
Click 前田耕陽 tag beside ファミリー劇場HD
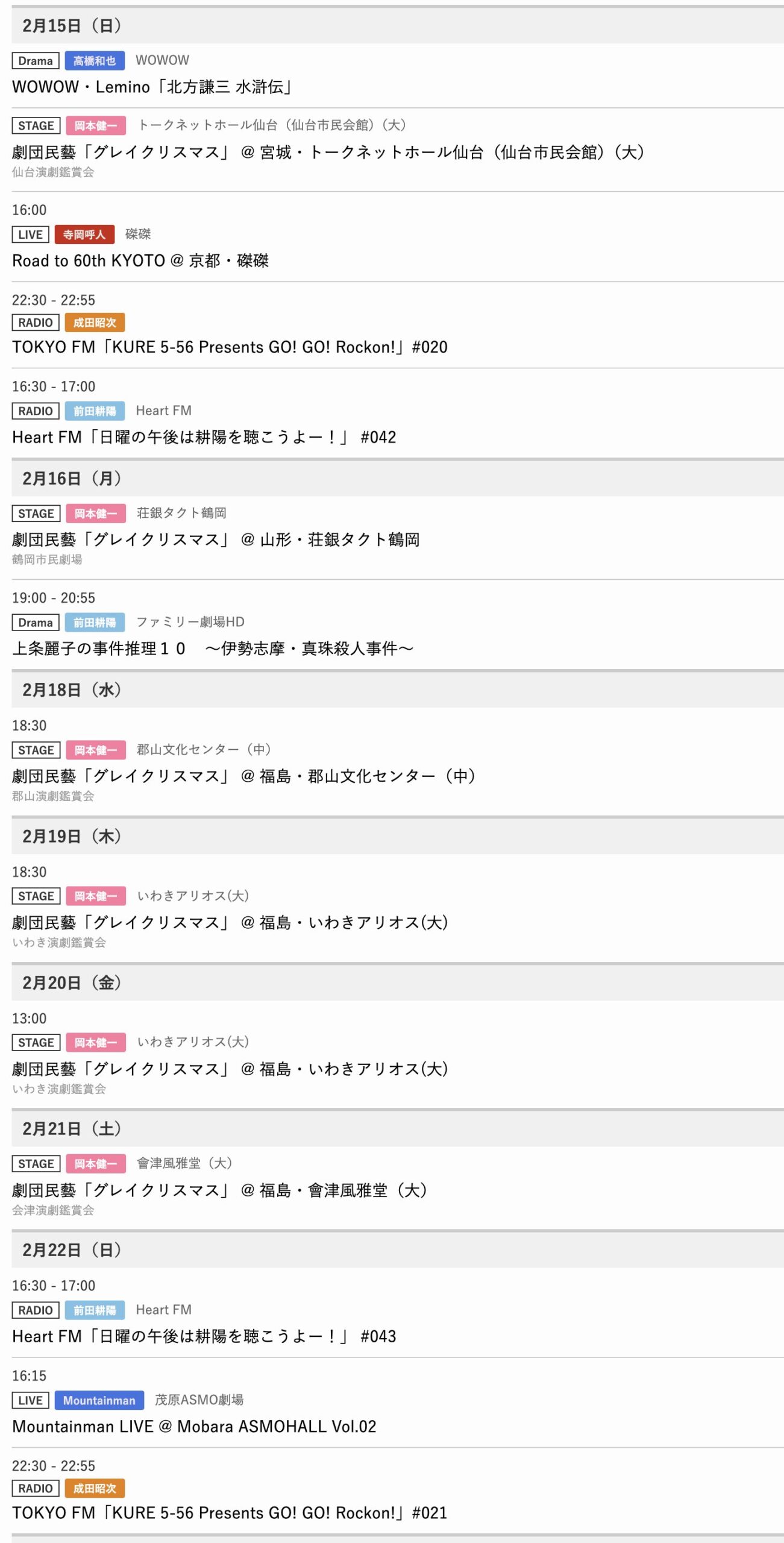coord(95,623)
